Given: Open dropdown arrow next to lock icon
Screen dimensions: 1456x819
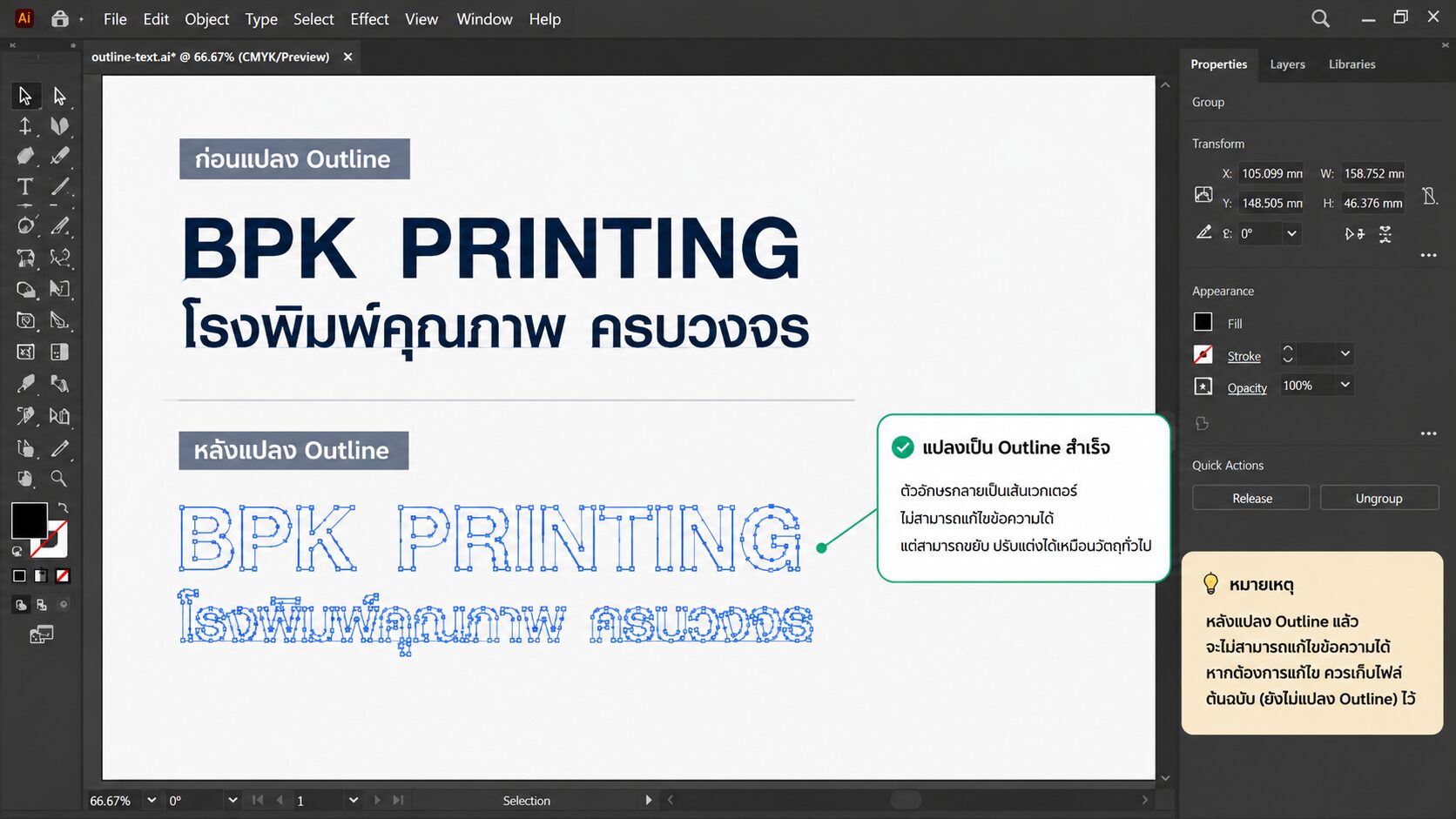Looking at the screenshot, I should (x=82, y=19).
